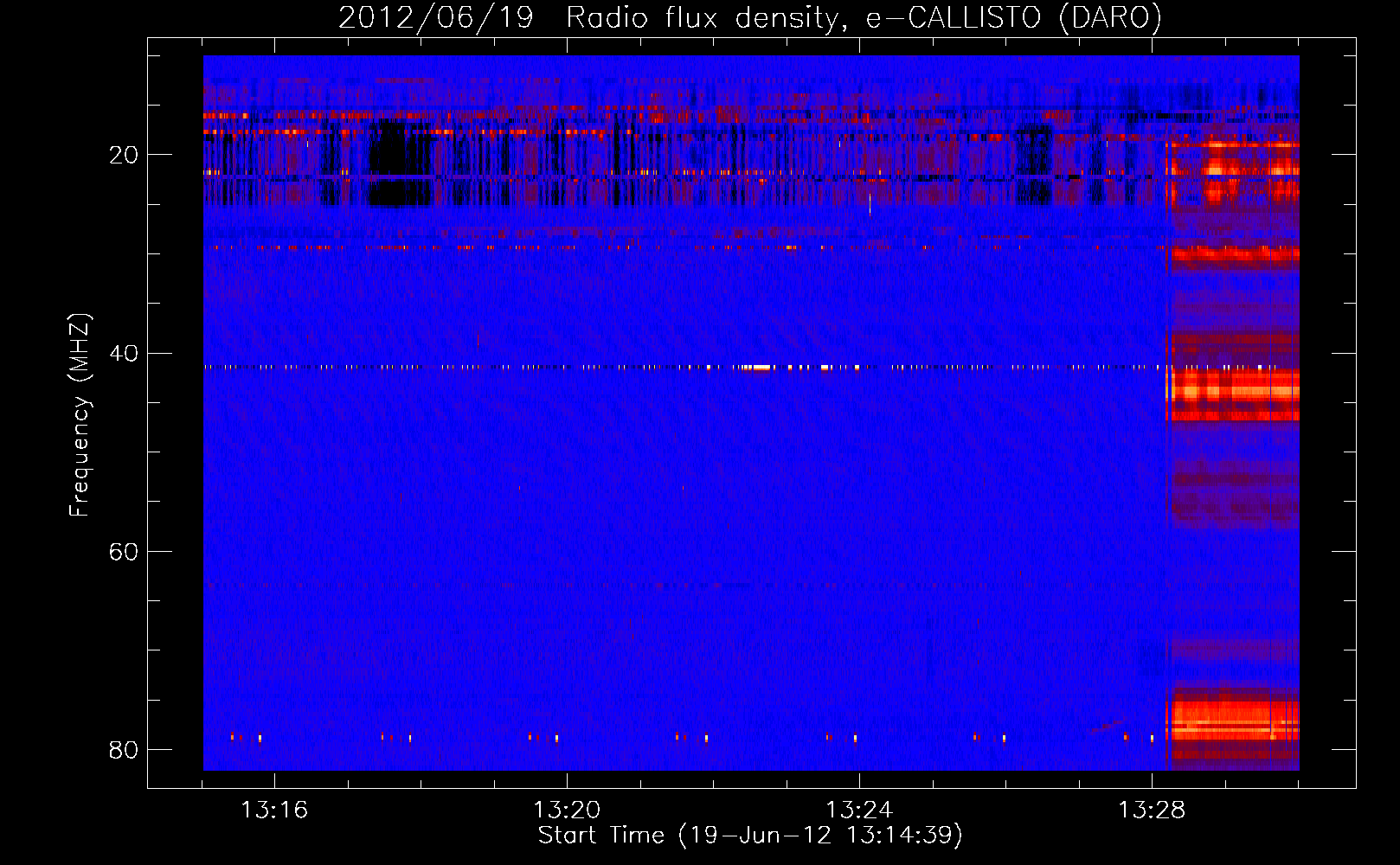The image size is (1400, 865).
Task: Click the 'Start Time (19-Jun-12 13:14:39)' label
Action: (x=750, y=836)
